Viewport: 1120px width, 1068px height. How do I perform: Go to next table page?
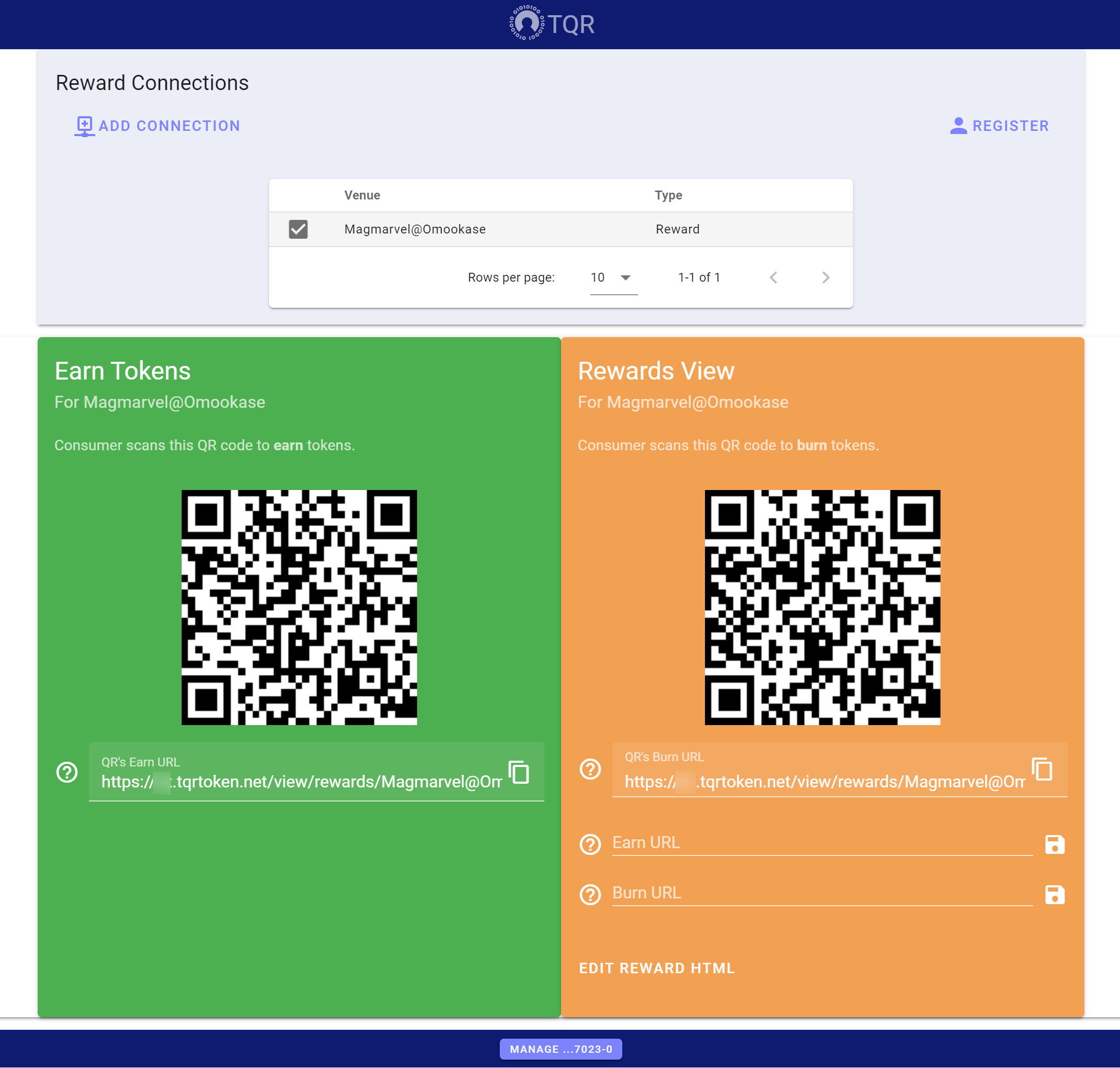[x=825, y=277]
